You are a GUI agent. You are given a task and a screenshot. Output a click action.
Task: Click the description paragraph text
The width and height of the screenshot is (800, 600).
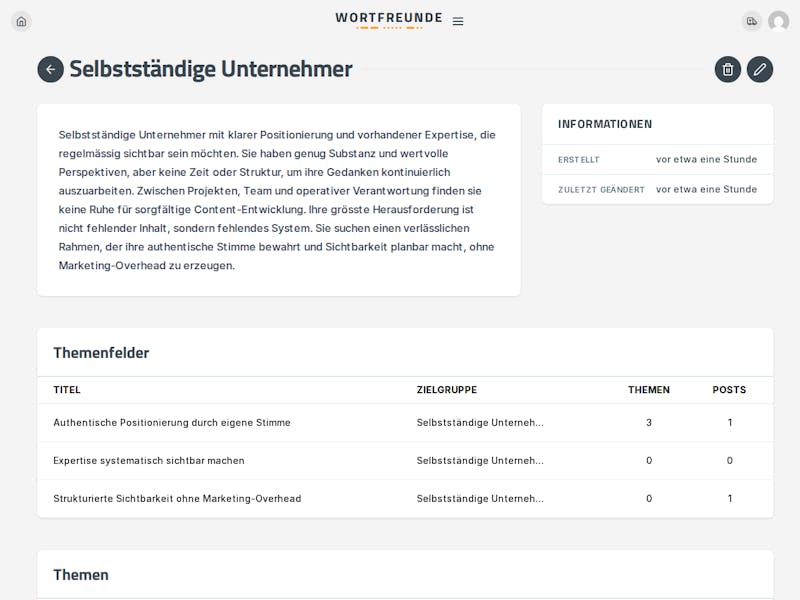(x=277, y=200)
